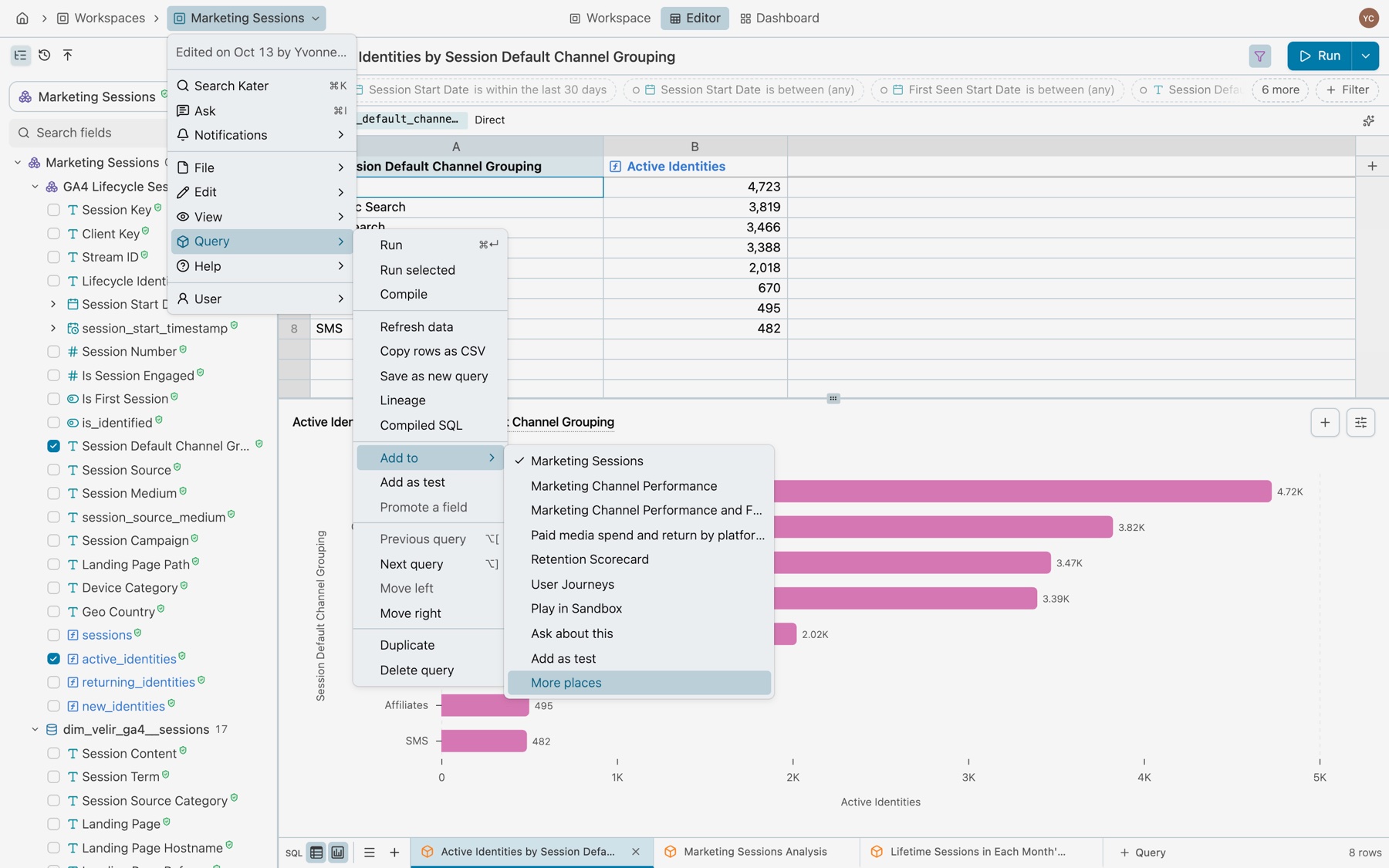Image resolution: width=1389 pixels, height=868 pixels.
Task: Add a chart with plus button
Action: pyautogui.click(x=1325, y=422)
